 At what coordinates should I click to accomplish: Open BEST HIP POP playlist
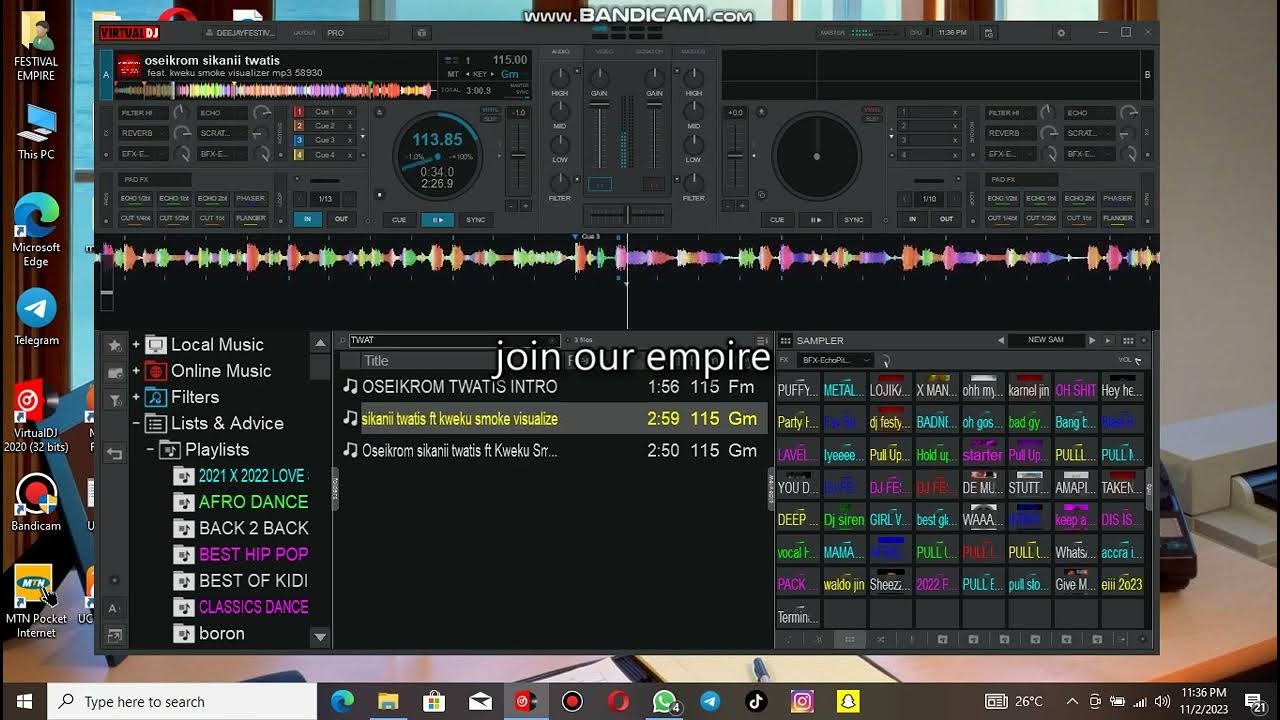point(253,554)
